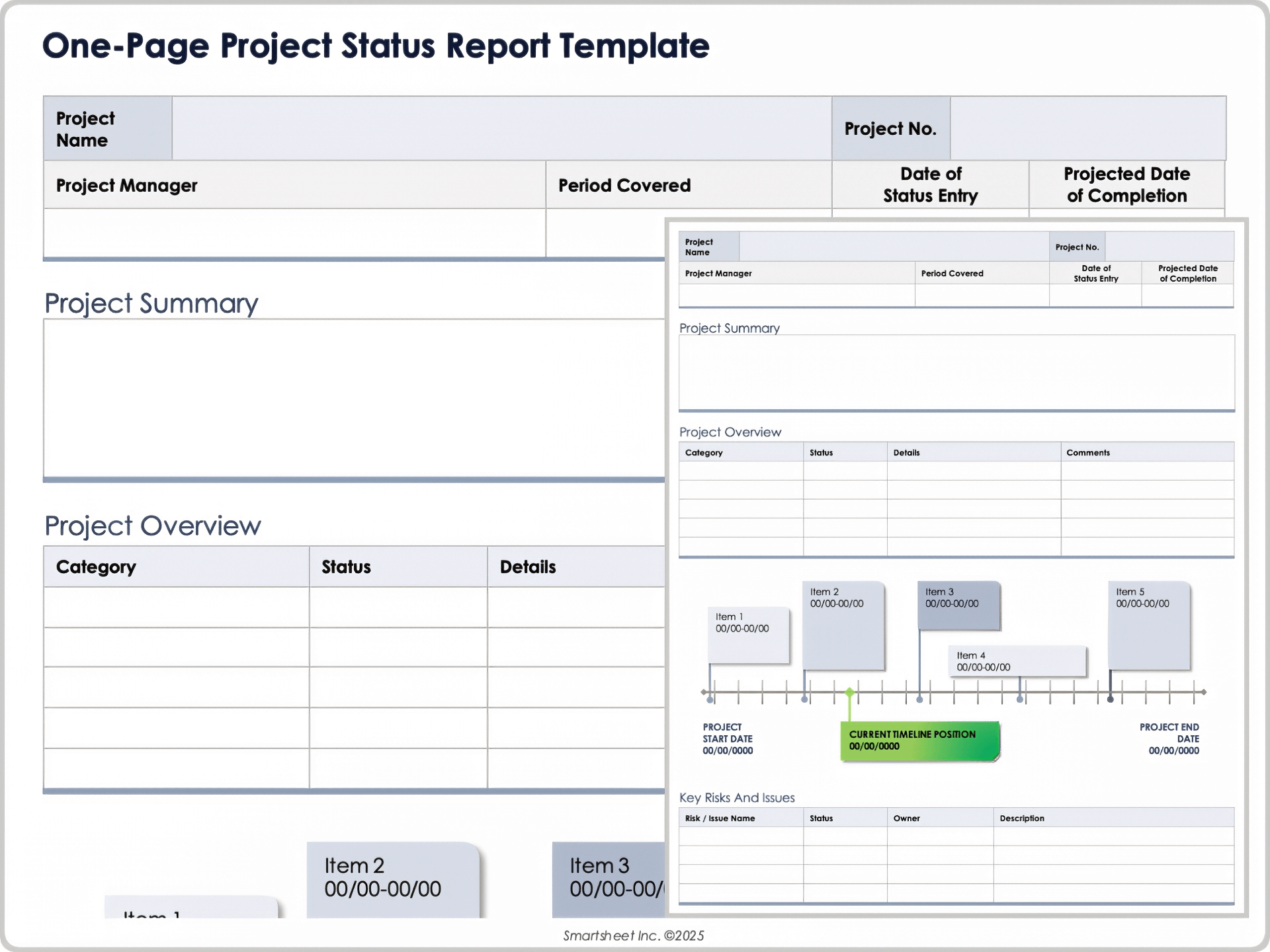The width and height of the screenshot is (1270, 952).
Task: Click the Project Start Date label
Action: [x=726, y=738]
